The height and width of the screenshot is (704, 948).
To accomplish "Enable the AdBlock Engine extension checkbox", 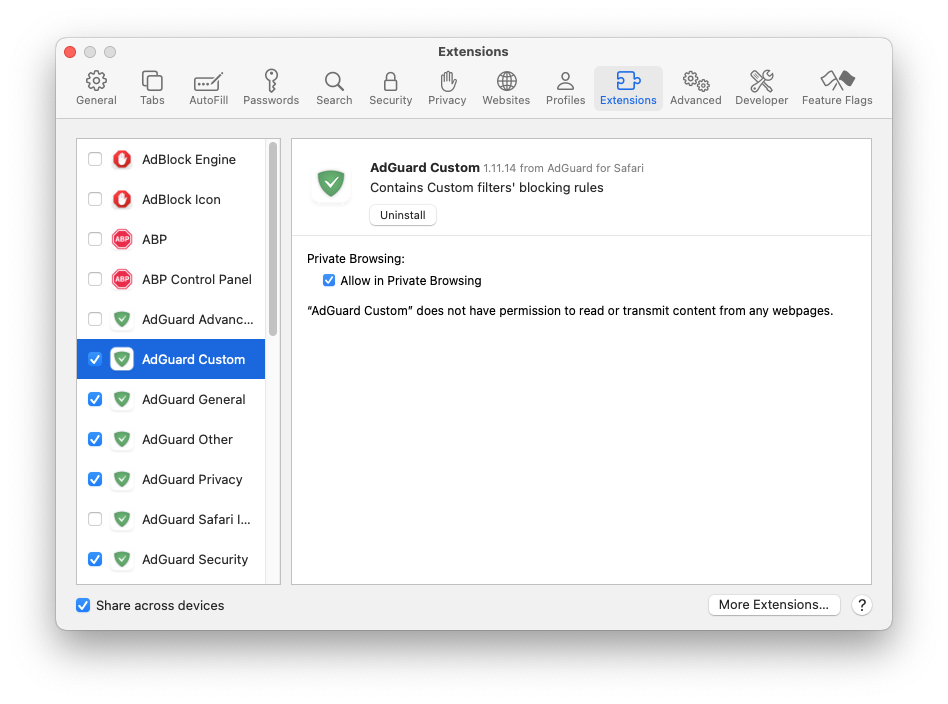I will tap(95, 159).
